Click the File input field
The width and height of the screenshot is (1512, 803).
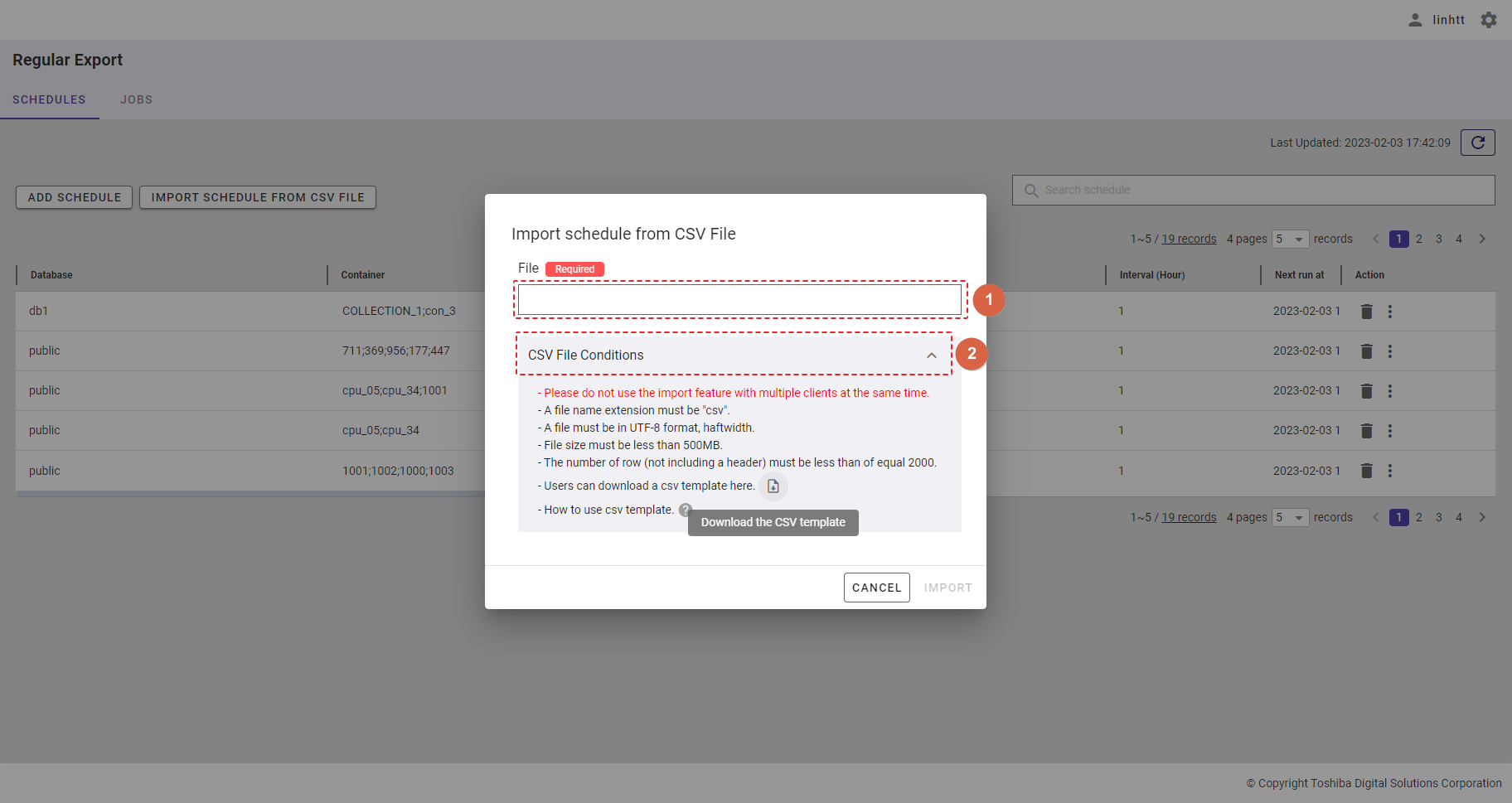point(739,299)
